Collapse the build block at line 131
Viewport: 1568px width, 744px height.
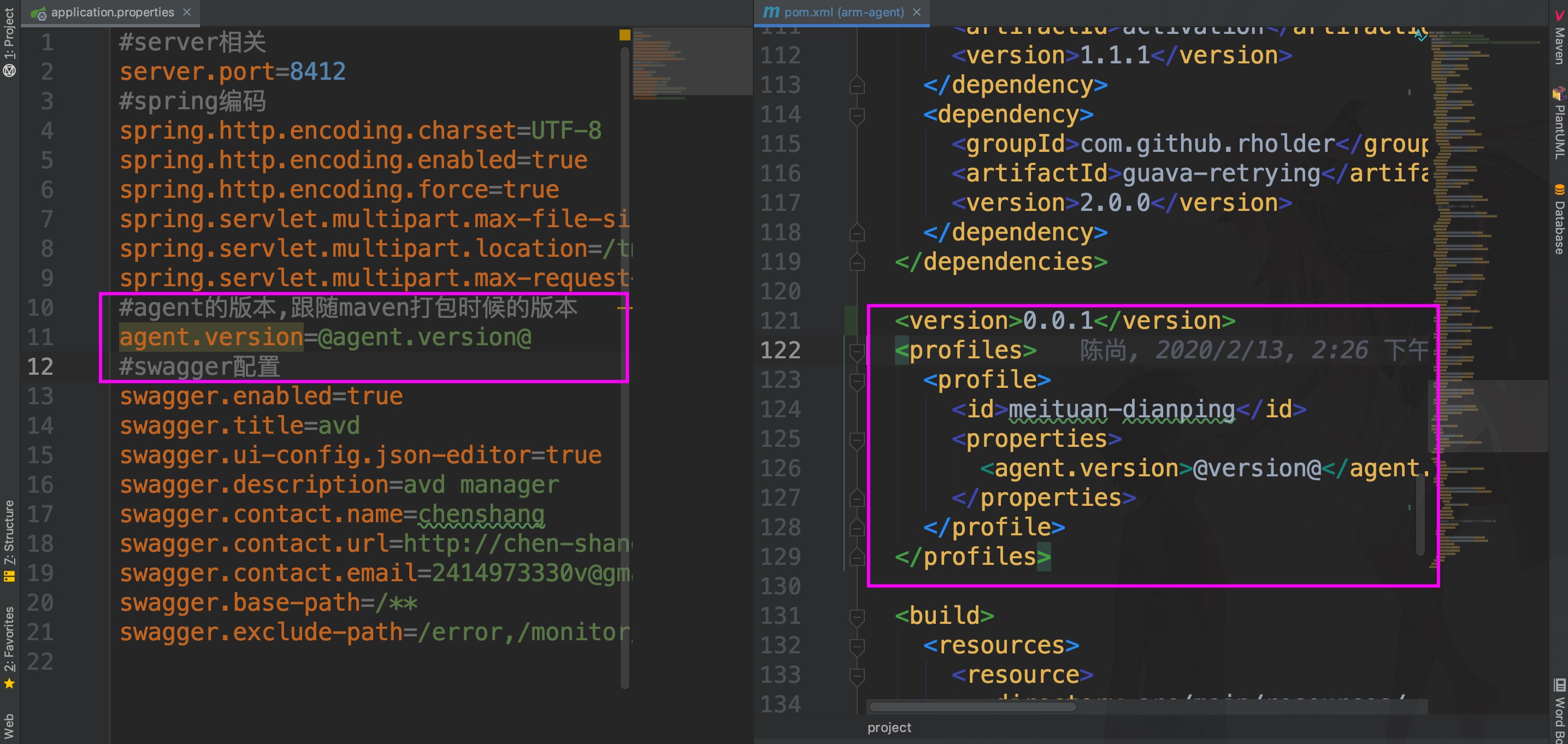coord(857,617)
